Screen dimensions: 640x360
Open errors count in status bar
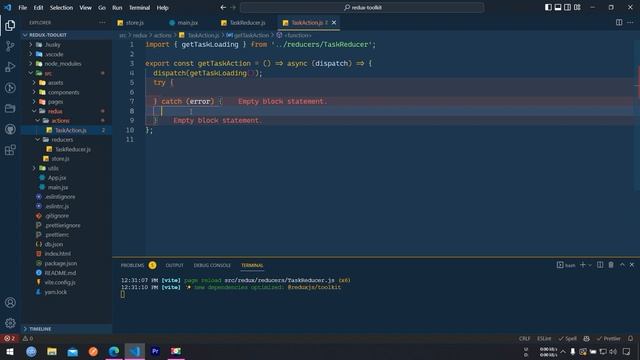click(10, 338)
